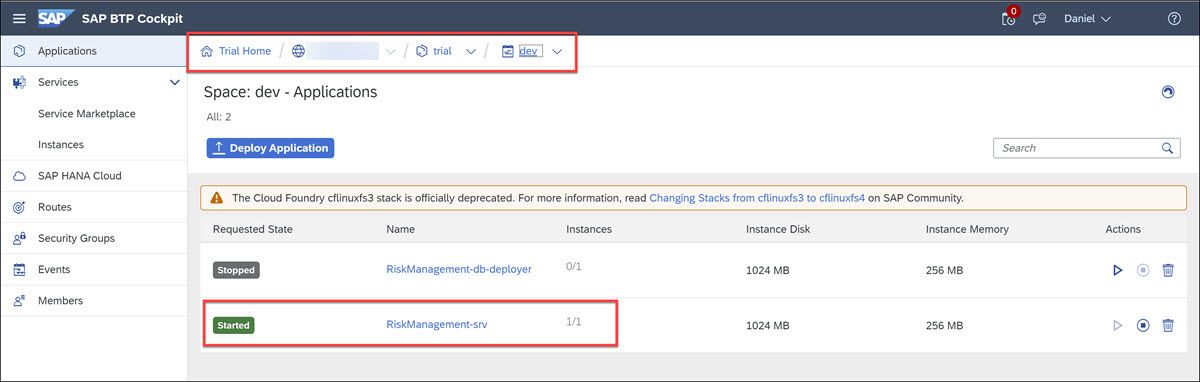Screen dimensions: 1200x382
Task: Click the refresh icon at top right
Action: click(1167, 91)
